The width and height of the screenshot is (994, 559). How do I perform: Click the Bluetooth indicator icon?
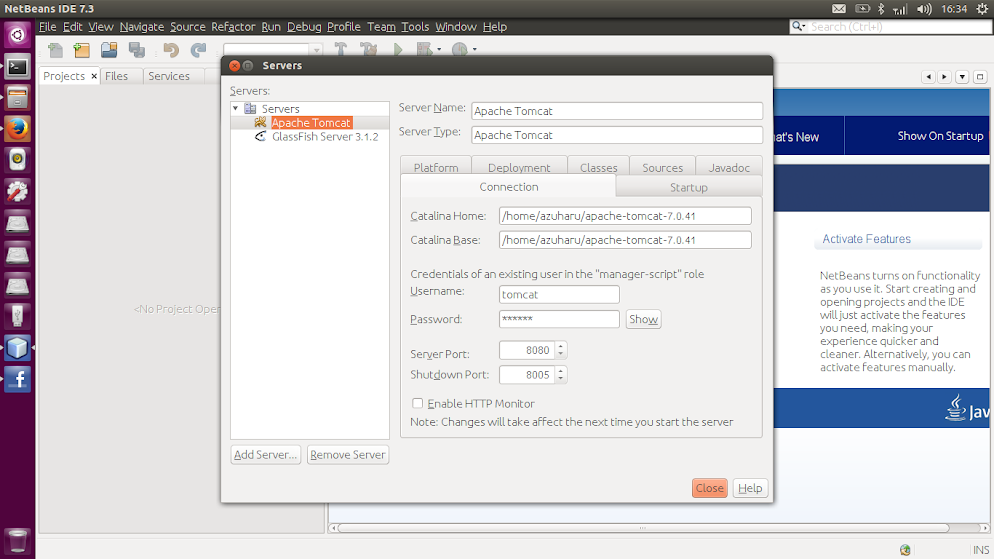coord(881,9)
